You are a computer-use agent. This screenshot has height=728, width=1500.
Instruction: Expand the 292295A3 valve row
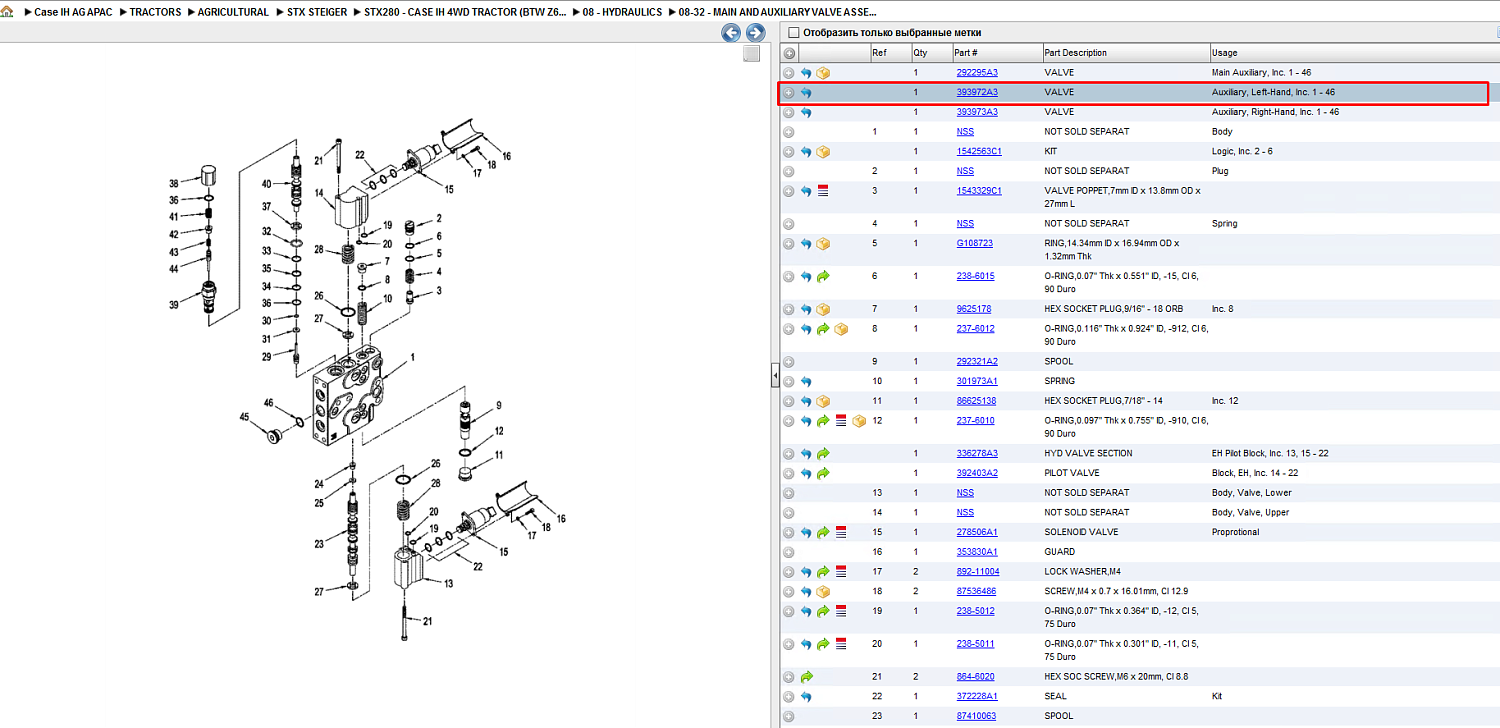pyautogui.click(x=789, y=73)
